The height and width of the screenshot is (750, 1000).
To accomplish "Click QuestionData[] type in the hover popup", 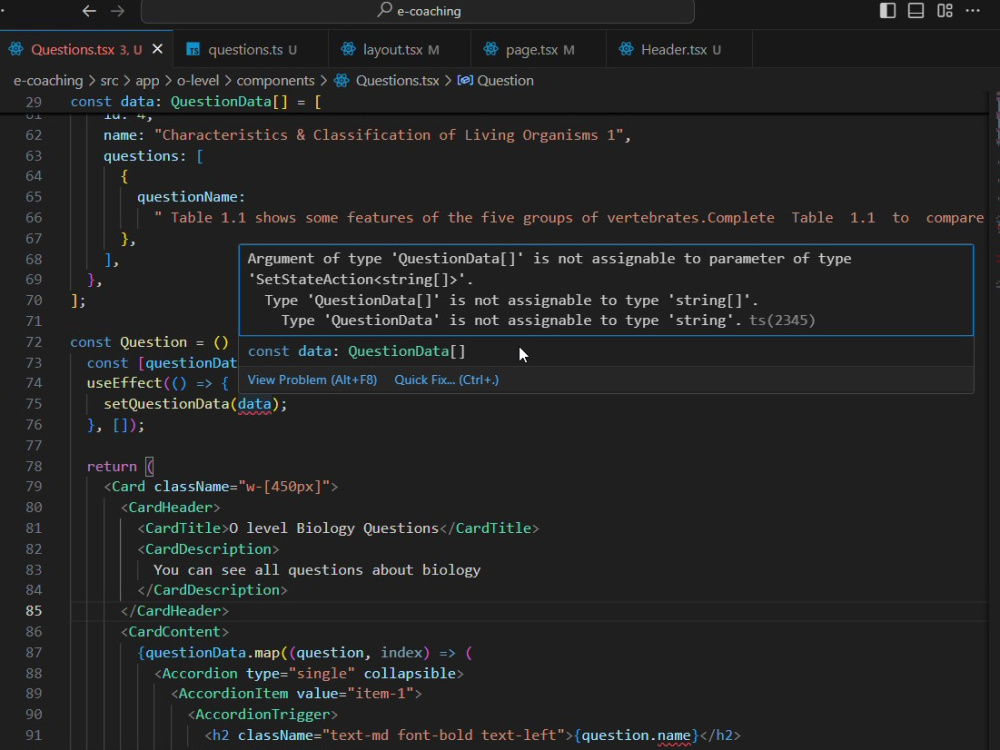I will 407,351.
